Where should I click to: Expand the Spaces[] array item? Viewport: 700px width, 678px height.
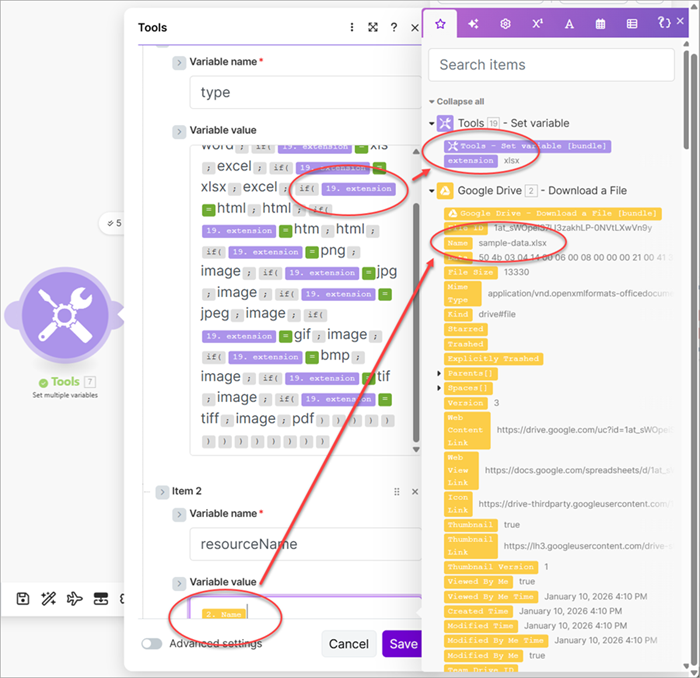440,387
